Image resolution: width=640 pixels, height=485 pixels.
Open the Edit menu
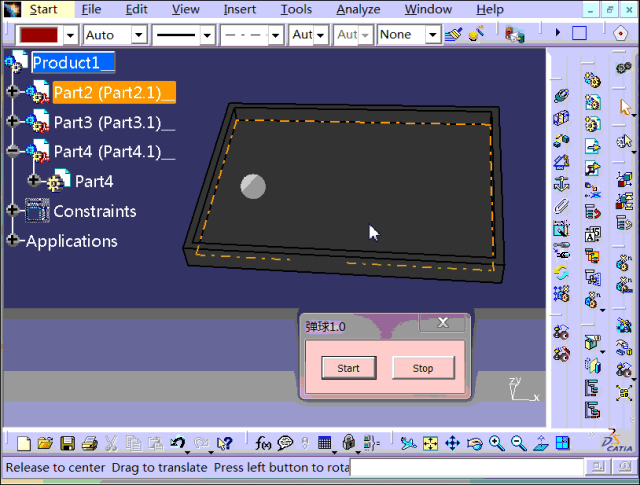(136, 9)
